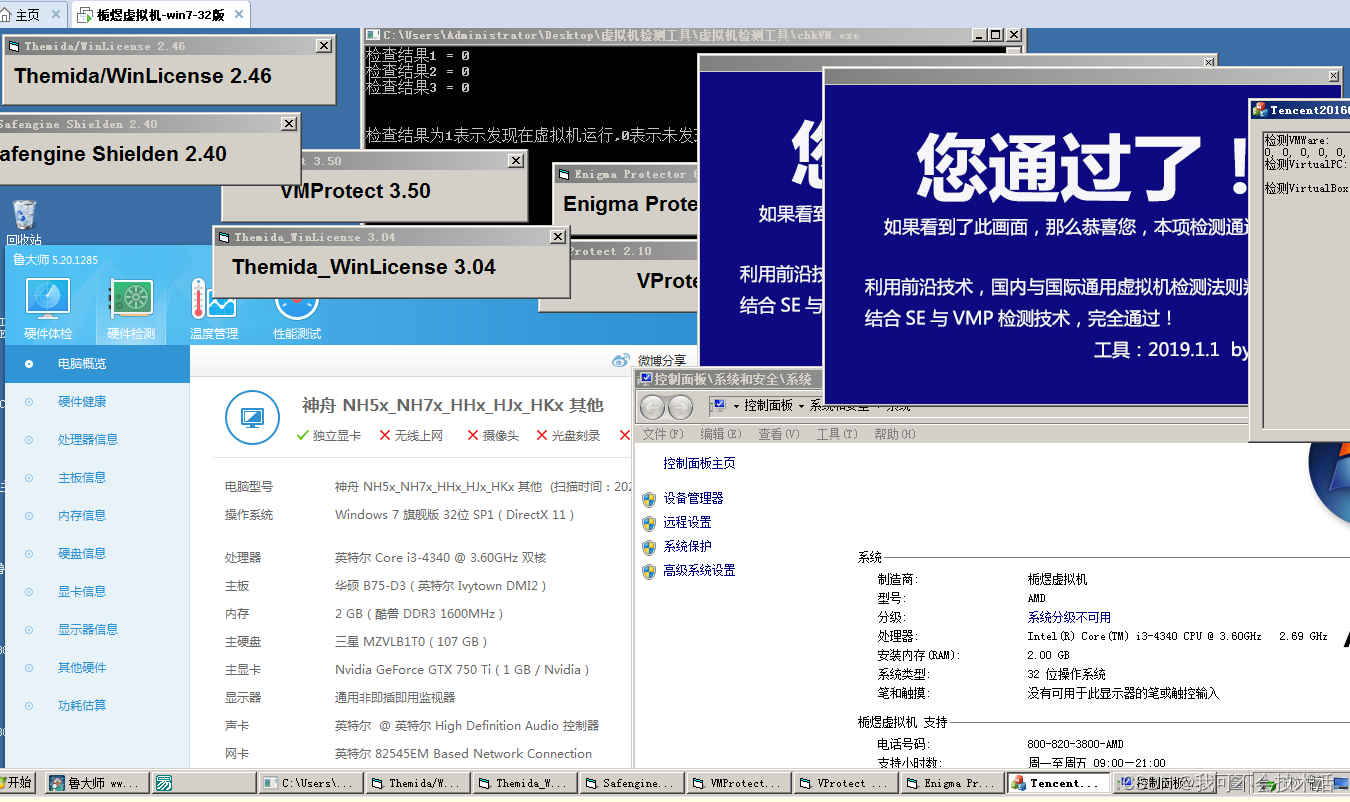
Task: Open 性能测试 gauge icon
Action: [297, 304]
